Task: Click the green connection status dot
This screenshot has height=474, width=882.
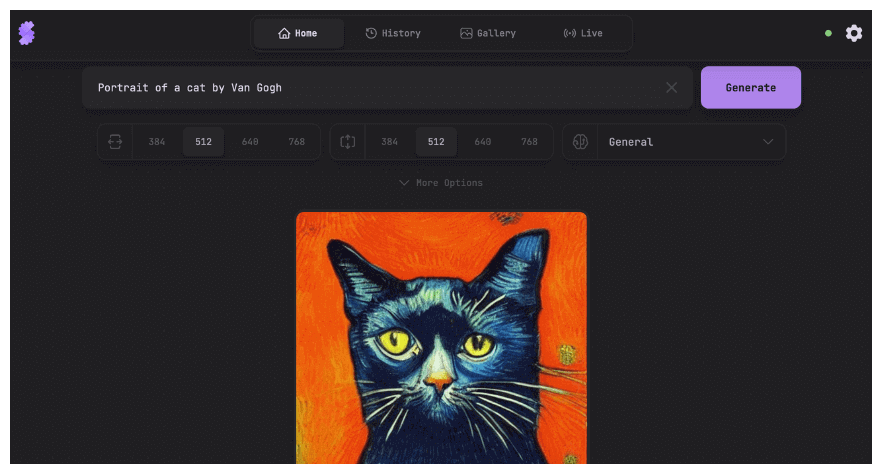Action: click(828, 33)
